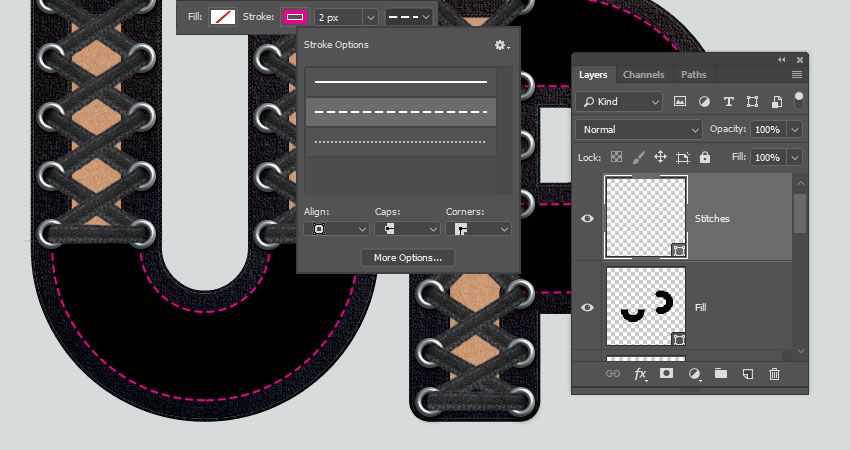Open the Fill color swatch
The width and height of the screenshot is (850, 450).
coord(223,17)
